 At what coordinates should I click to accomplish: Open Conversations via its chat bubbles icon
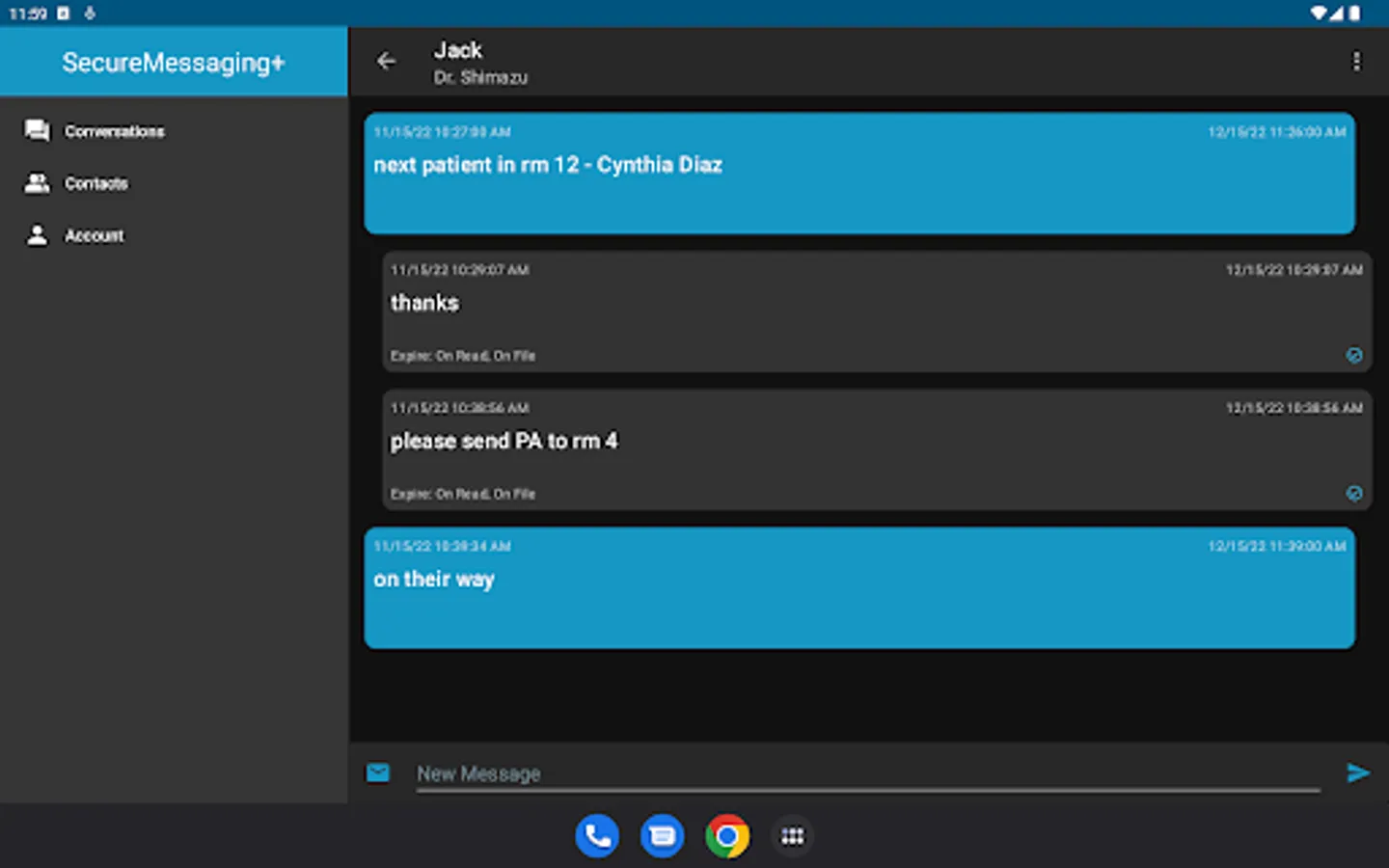pos(38,130)
